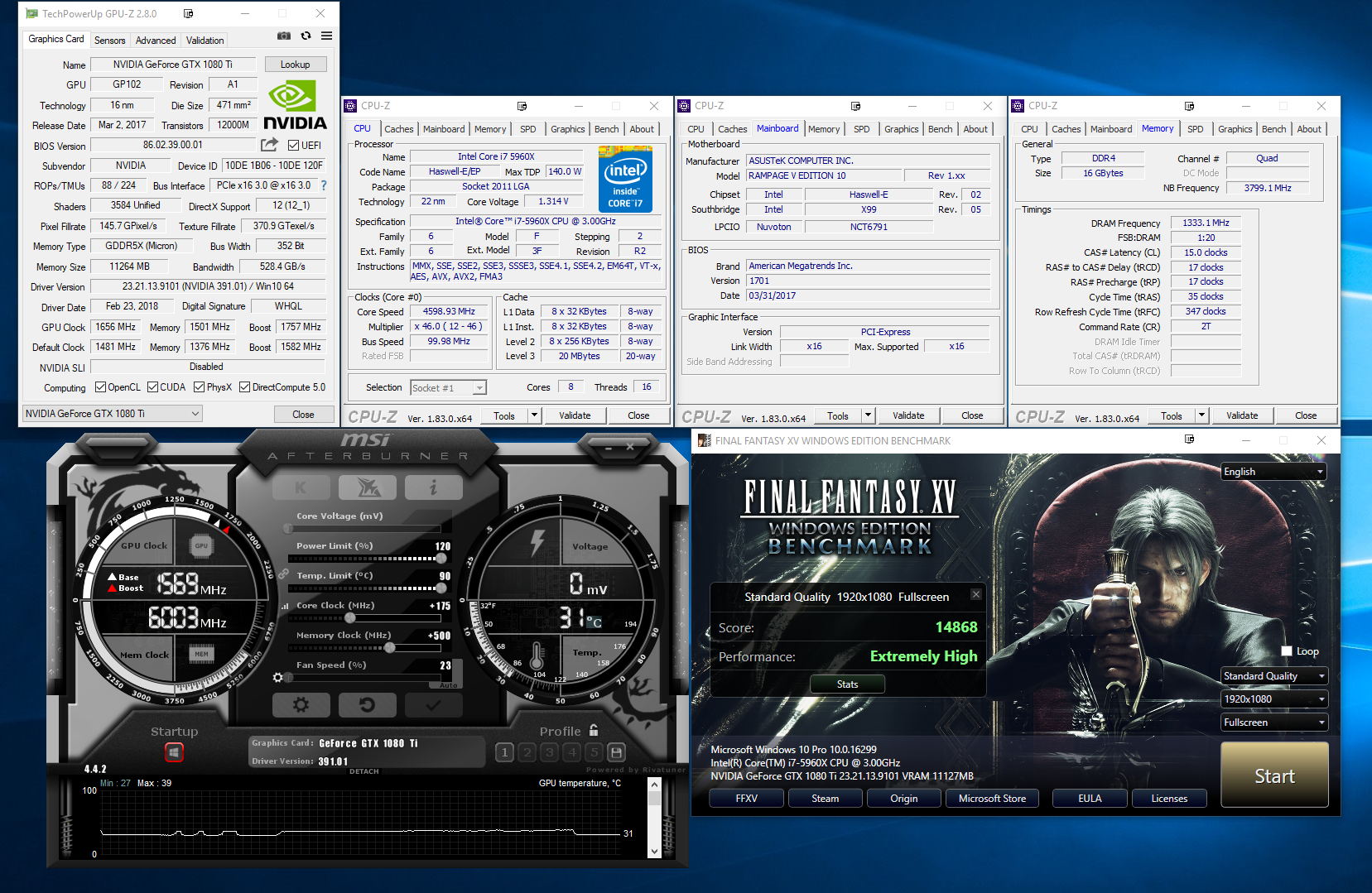
Task: Take a GPU-Z screenshot with camera icon
Action: point(284,36)
